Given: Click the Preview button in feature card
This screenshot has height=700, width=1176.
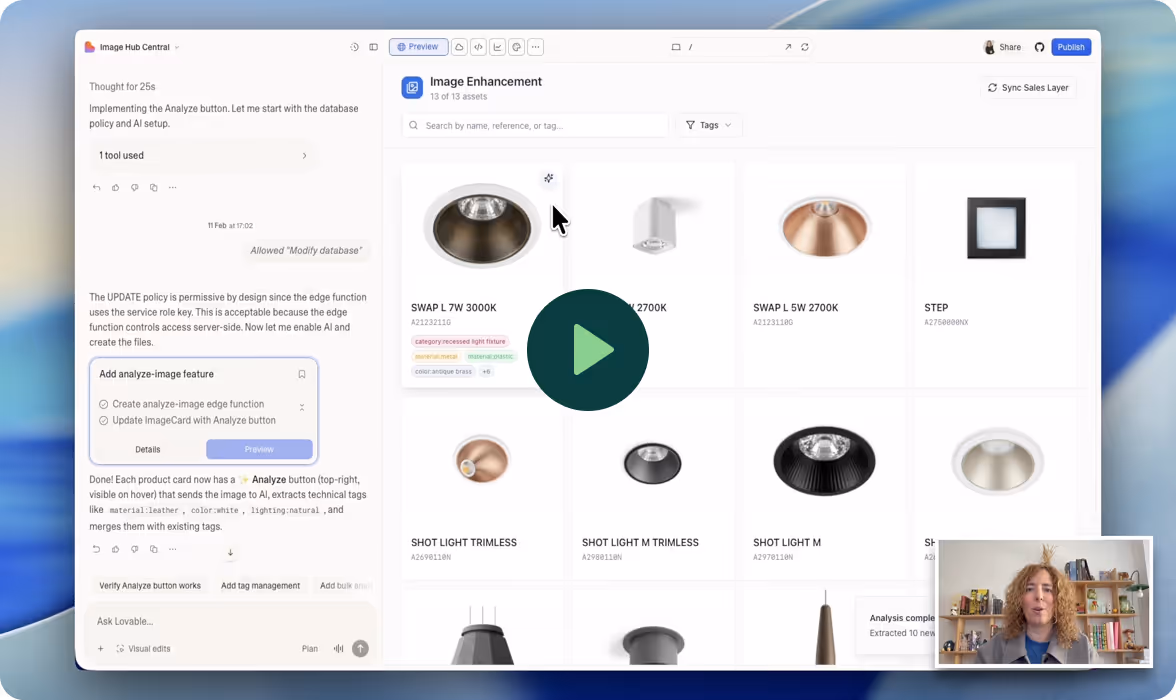Looking at the screenshot, I should pos(260,449).
